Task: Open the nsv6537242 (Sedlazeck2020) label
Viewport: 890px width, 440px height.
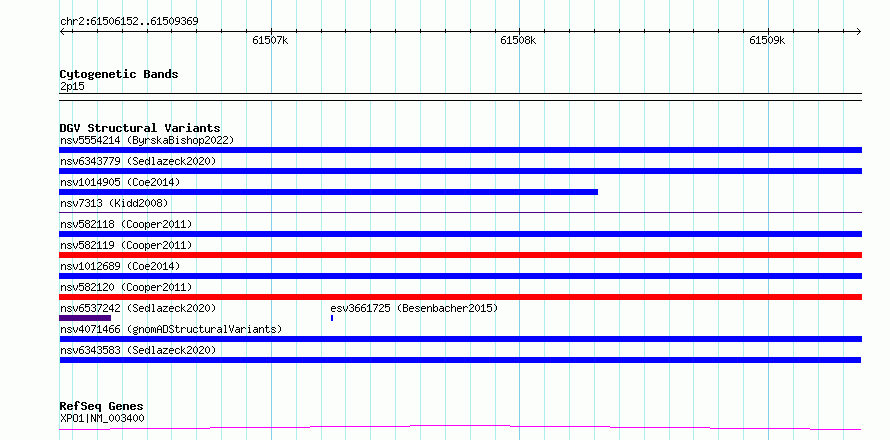Action: [x=138, y=308]
